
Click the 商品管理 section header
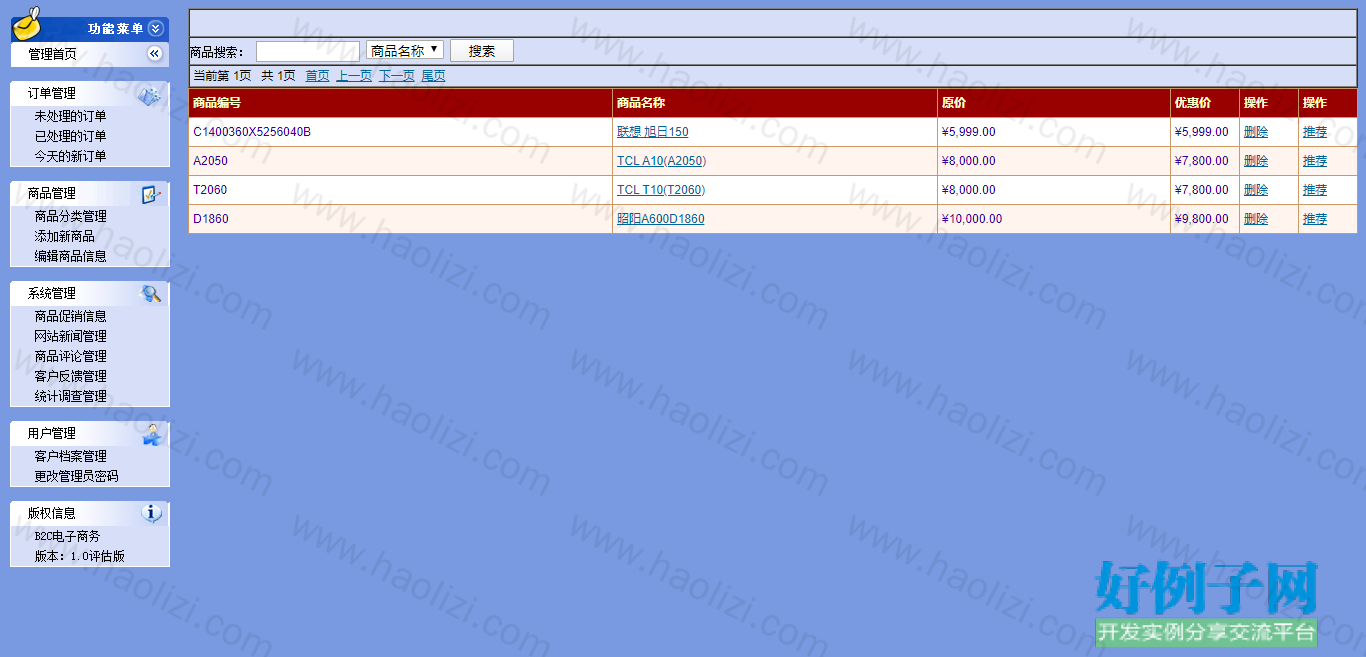click(x=90, y=194)
